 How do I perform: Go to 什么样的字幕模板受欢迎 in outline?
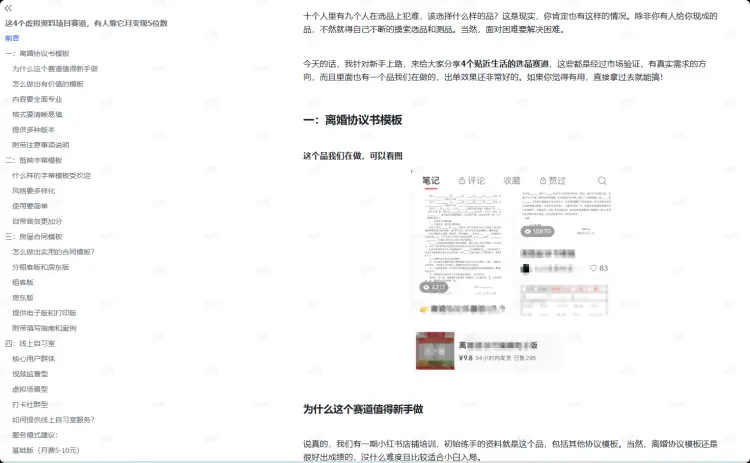pos(51,176)
